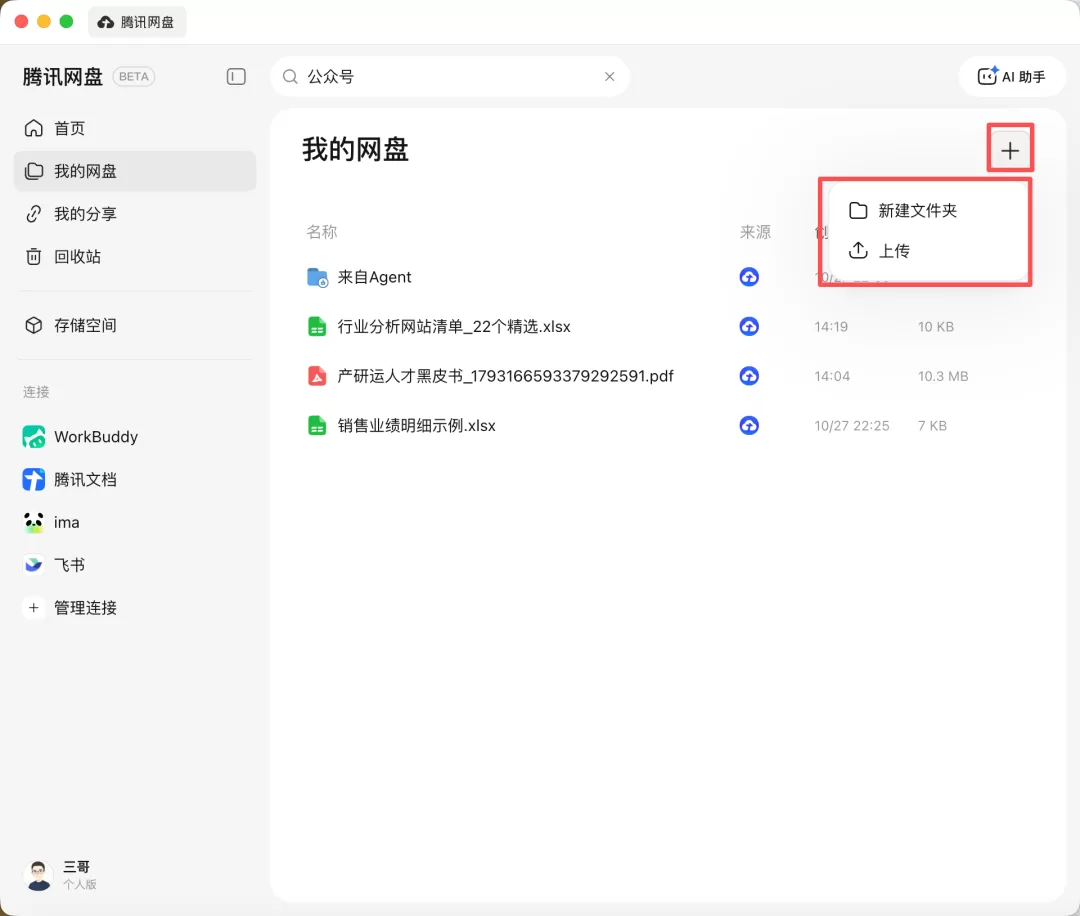Click the cloud source icon in 行业分析网站清单 row

pyautogui.click(x=749, y=326)
